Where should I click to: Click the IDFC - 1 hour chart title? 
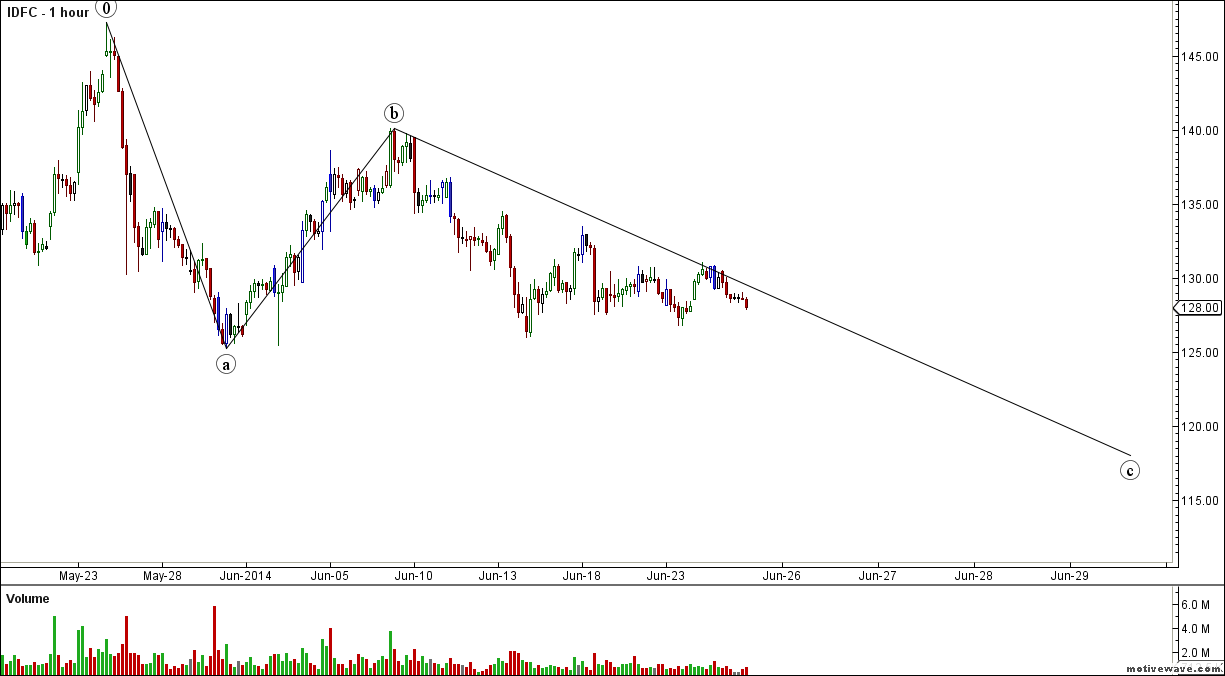[48, 12]
